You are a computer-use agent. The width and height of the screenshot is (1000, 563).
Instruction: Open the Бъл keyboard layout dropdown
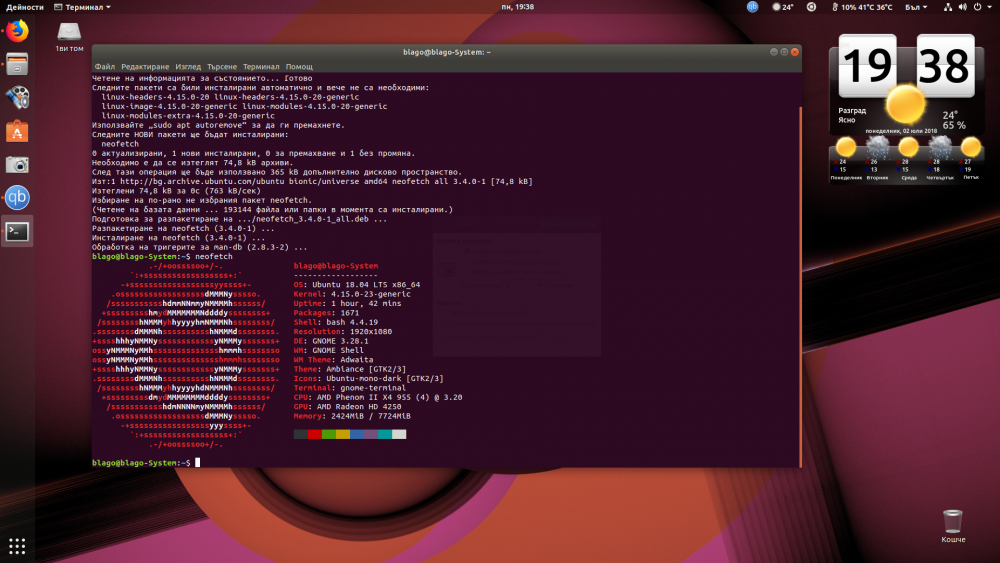click(x=916, y=7)
